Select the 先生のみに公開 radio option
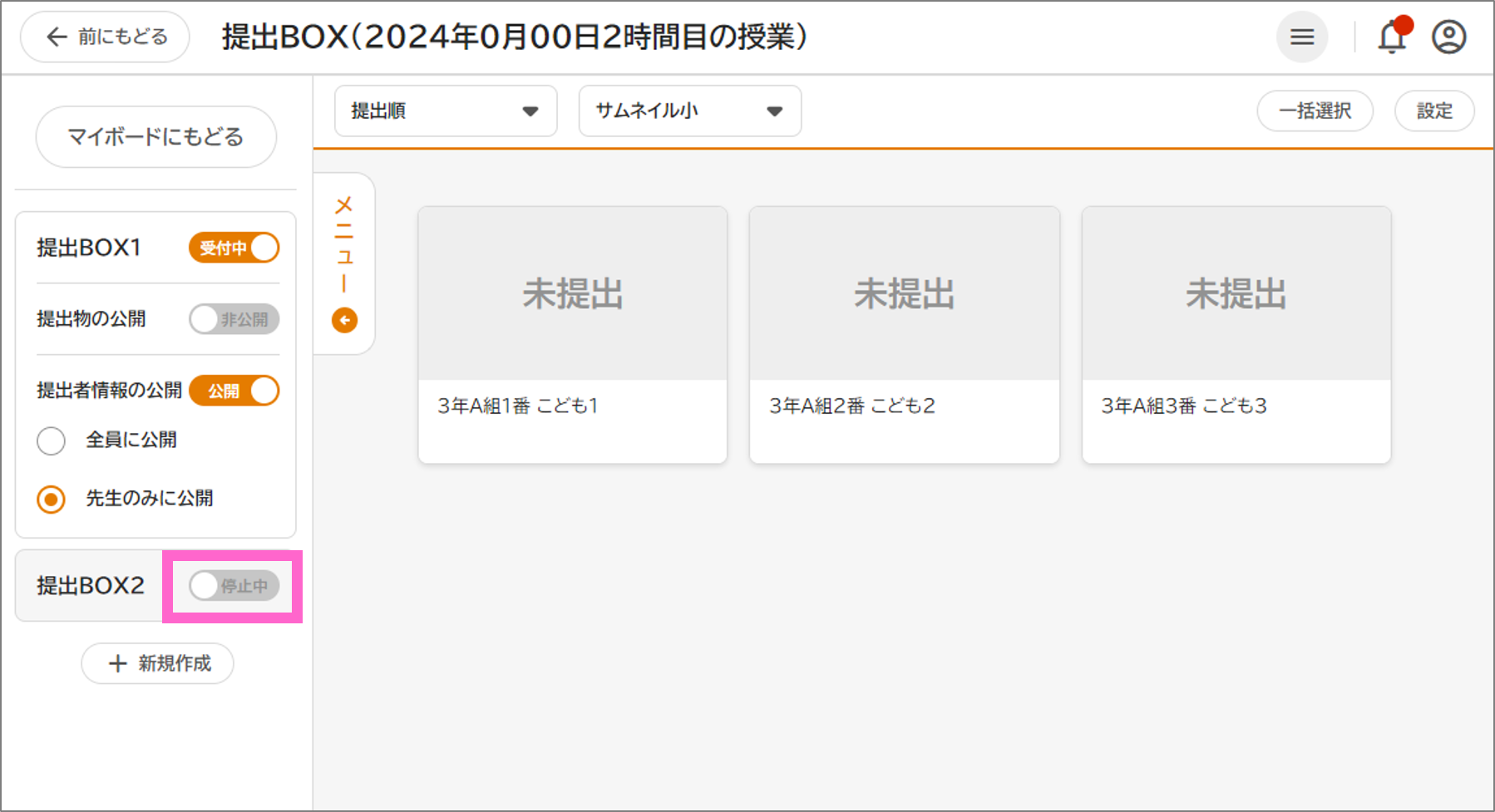The image size is (1495, 812). [x=52, y=499]
